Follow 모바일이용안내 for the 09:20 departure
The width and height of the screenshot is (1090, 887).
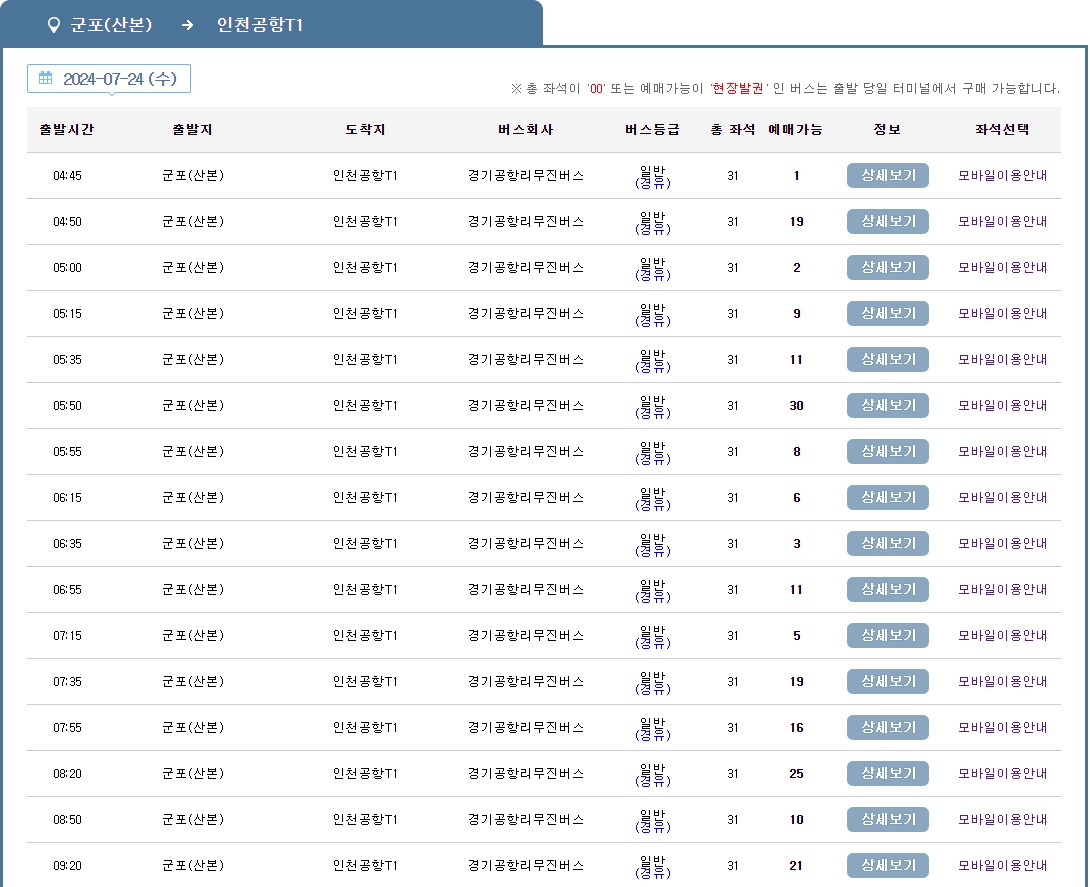tap(1002, 865)
